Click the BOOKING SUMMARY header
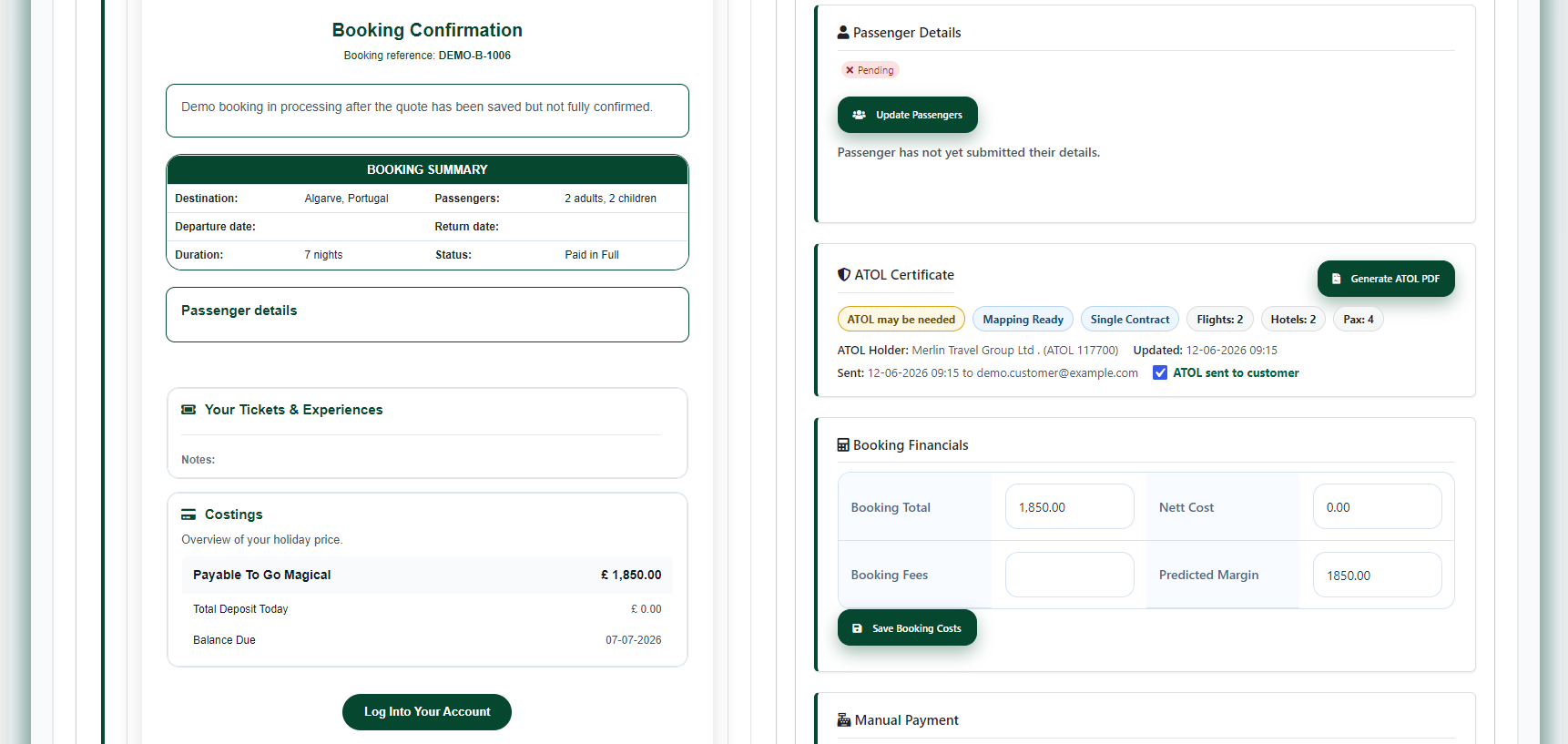The width and height of the screenshot is (1568, 744). point(427,169)
